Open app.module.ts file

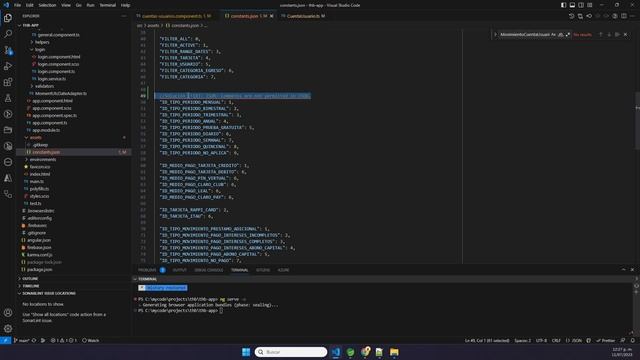pos(46,130)
